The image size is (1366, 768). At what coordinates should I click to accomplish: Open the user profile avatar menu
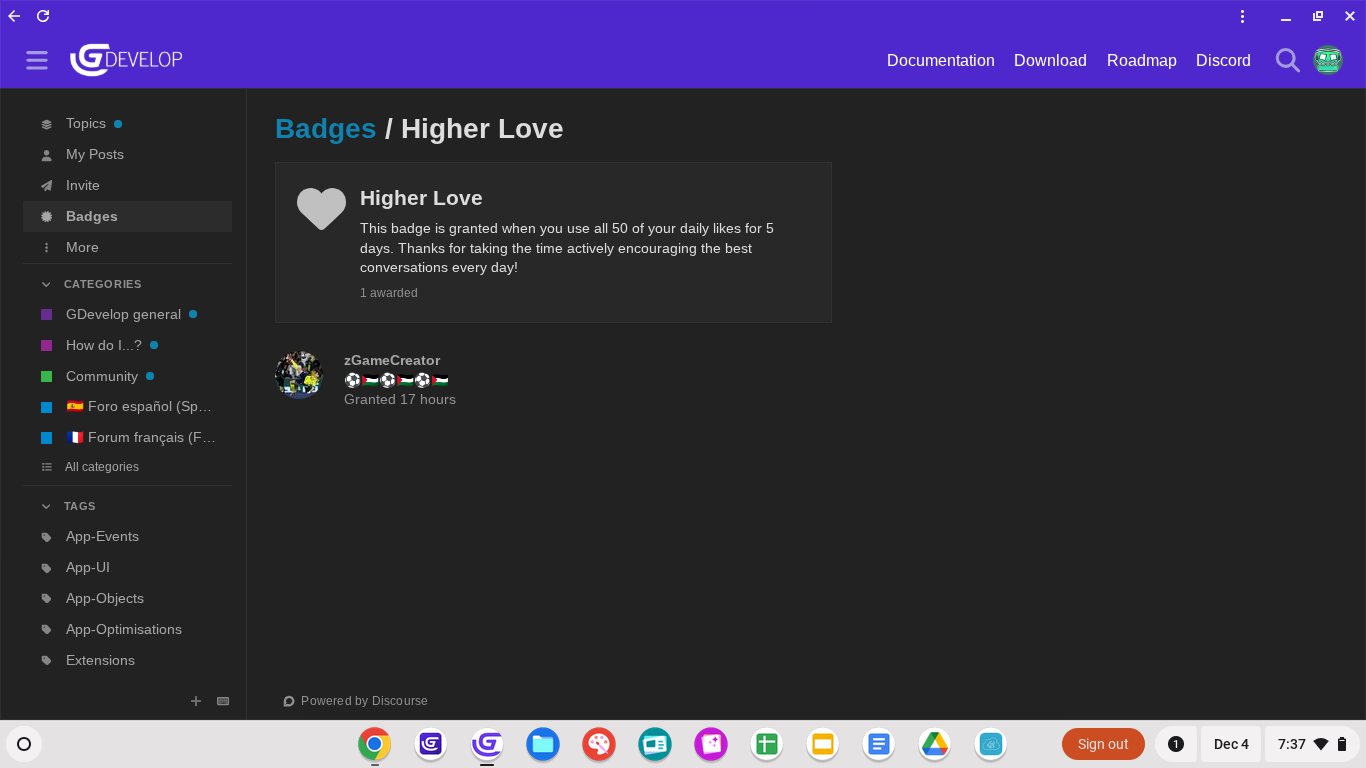point(1327,60)
